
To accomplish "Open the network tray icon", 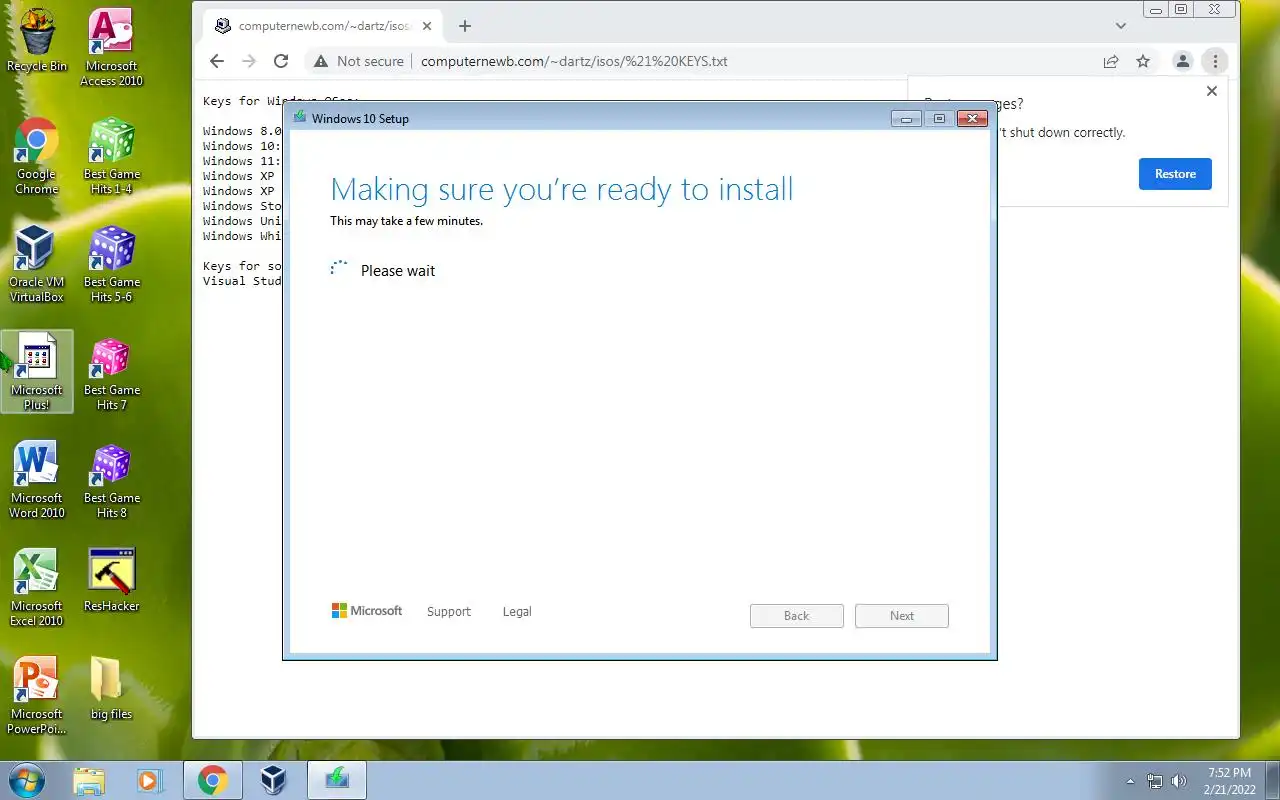I will tap(1155, 781).
